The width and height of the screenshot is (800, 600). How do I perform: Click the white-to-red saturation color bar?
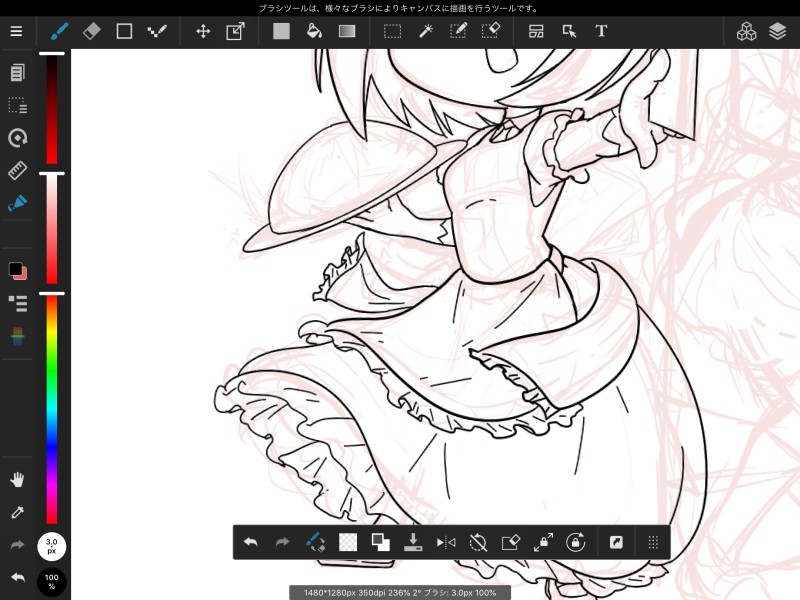(x=52, y=229)
